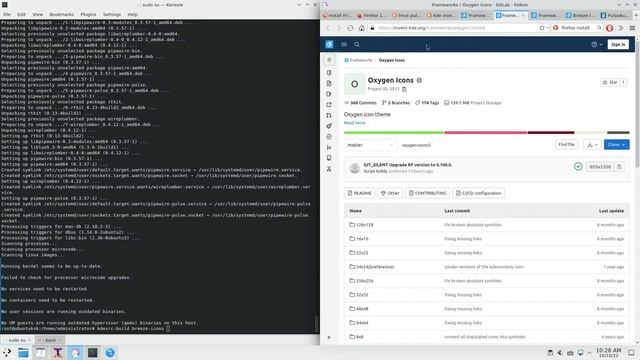Open the Snippets scissors icon in the sidebar

[329, 169]
